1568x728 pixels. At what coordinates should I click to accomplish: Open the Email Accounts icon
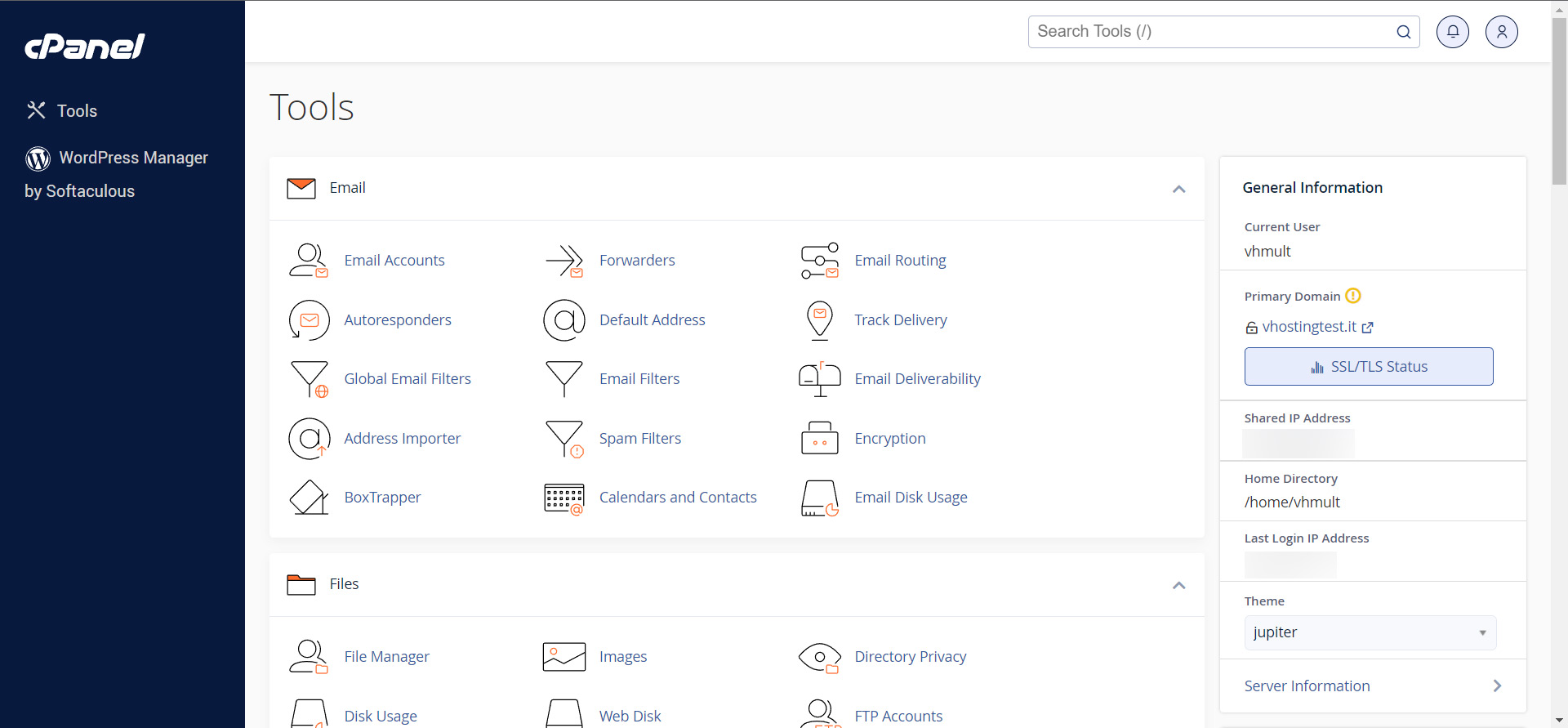(309, 261)
